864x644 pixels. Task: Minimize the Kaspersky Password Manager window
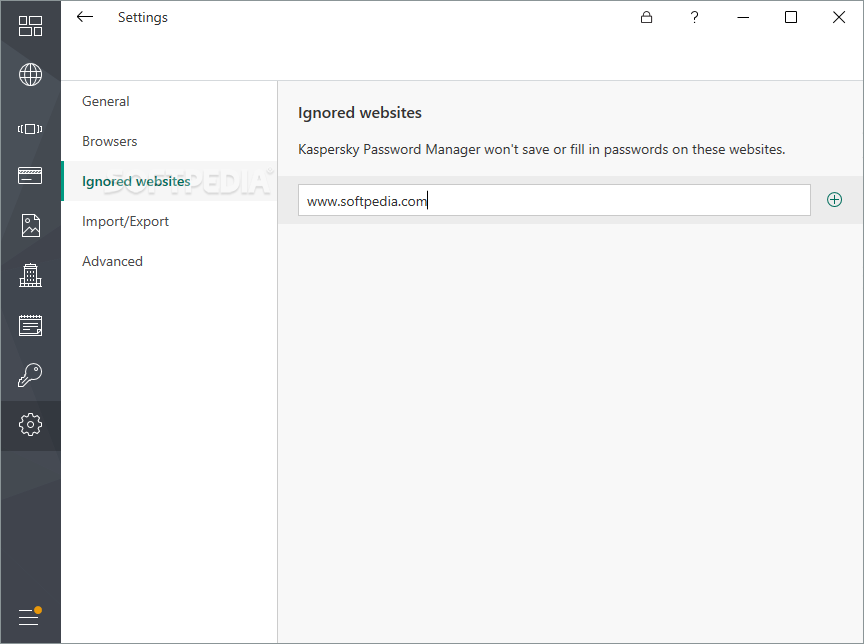743,17
